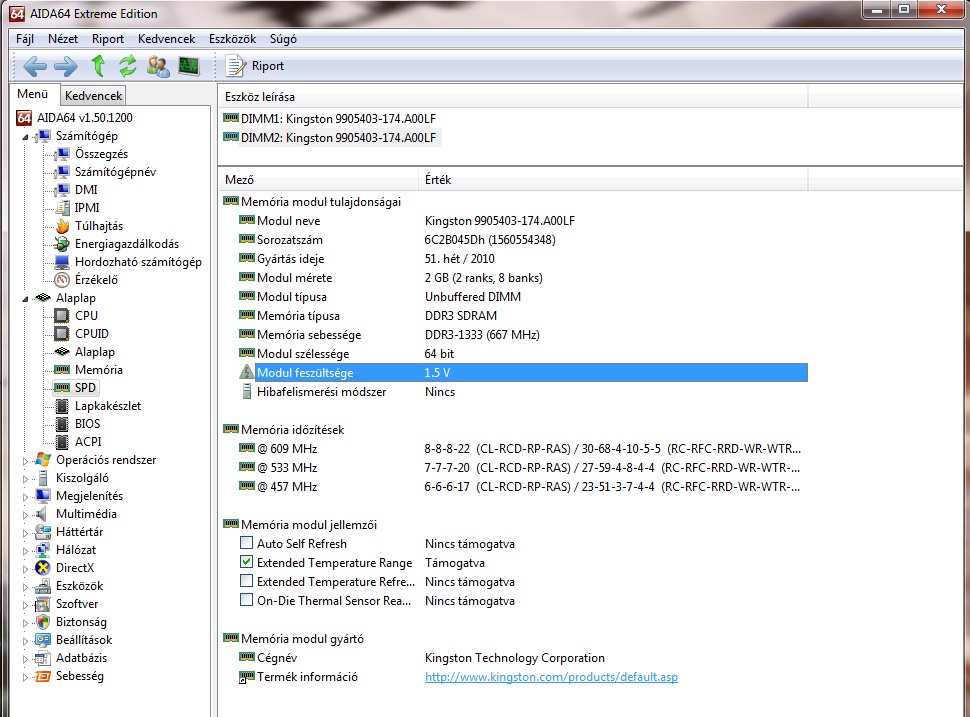
Task: Go up one level with green arrow
Action: pyautogui.click(x=98, y=66)
